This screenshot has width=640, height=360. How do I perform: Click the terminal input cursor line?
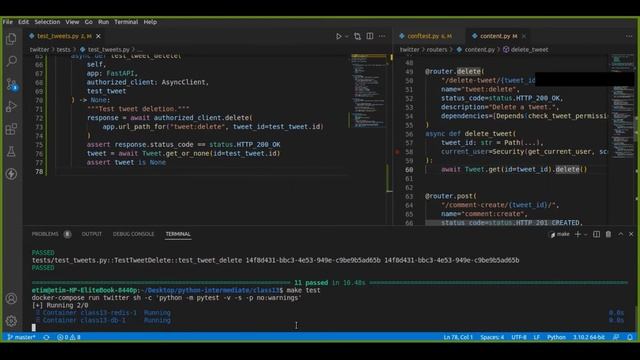[x=33, y=327]
